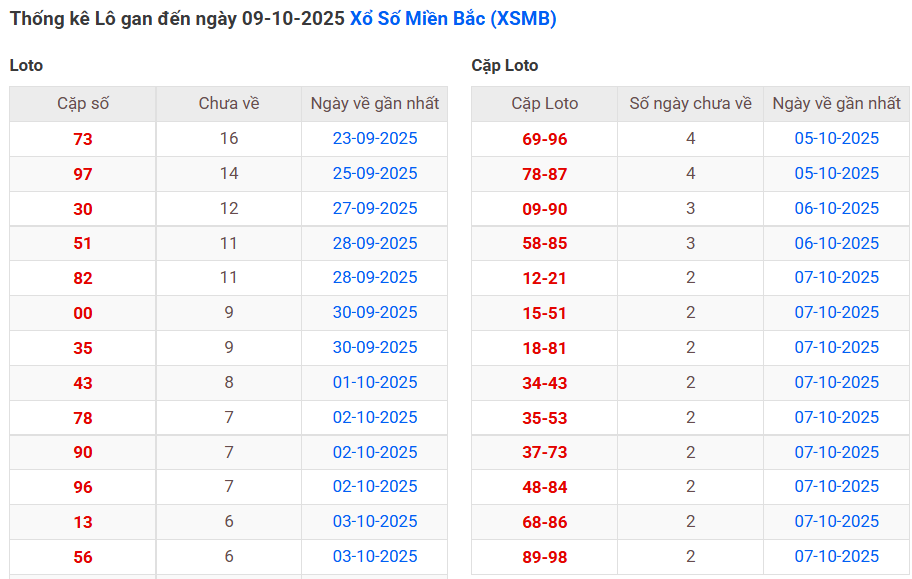This screenshot has width=912, height=579.
Task: Click the loto pair 89-98
Action: pos(545,557)
